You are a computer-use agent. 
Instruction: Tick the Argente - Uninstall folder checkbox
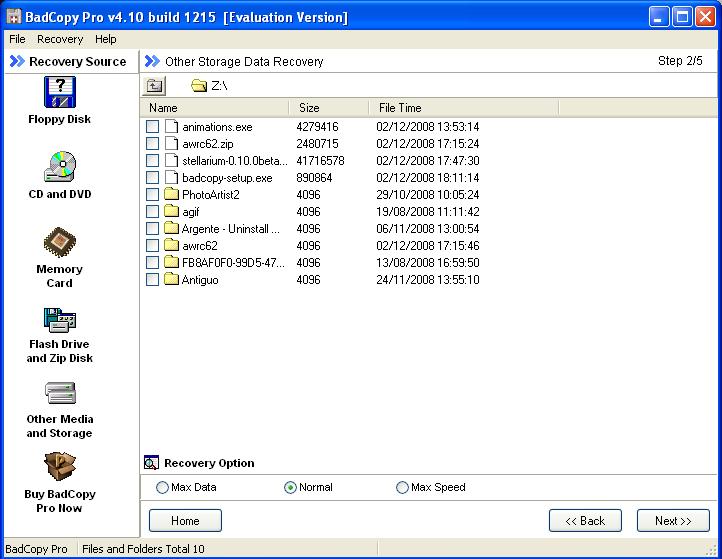click(x=152, y=229)
